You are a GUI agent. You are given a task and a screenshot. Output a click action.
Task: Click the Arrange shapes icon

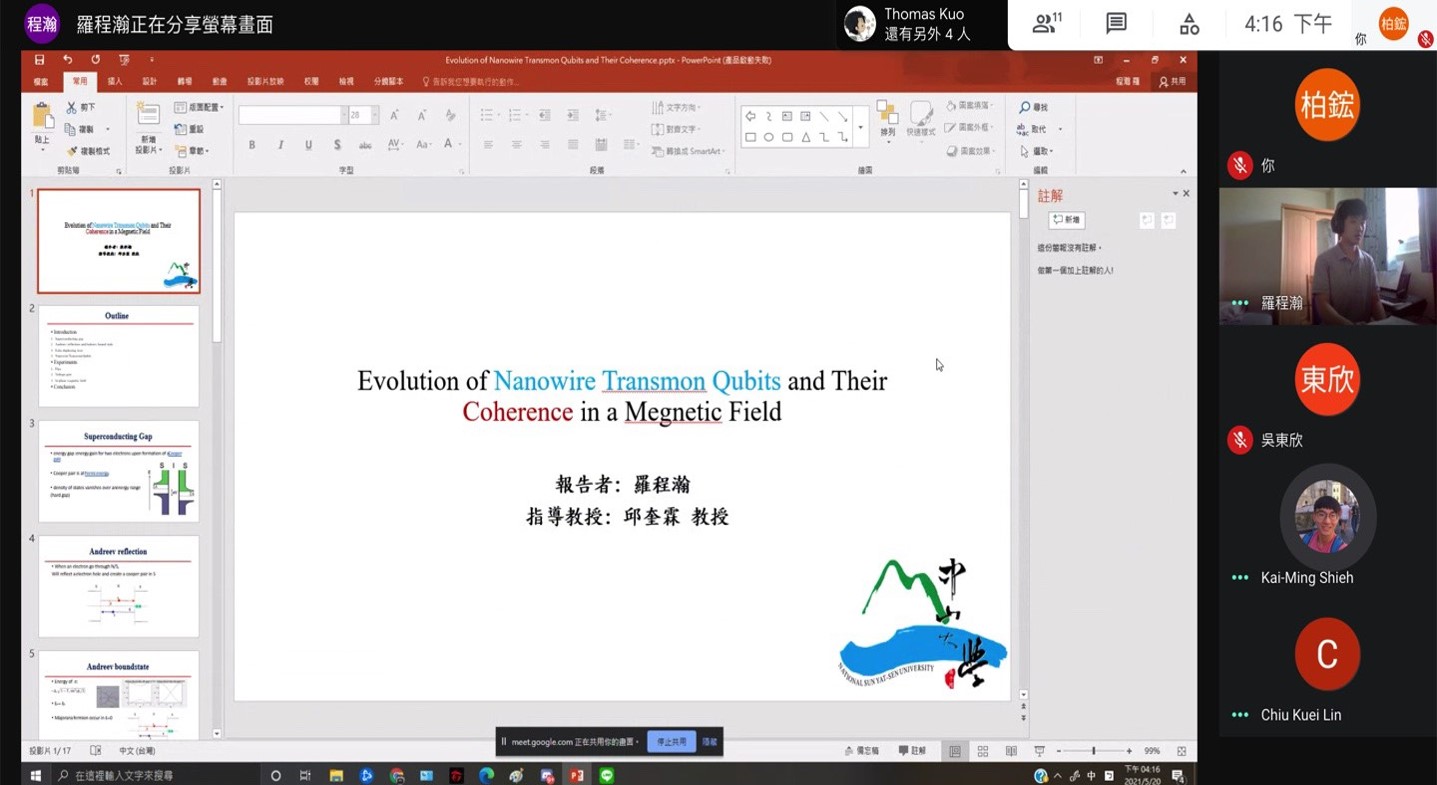click(x=887, y=115)
